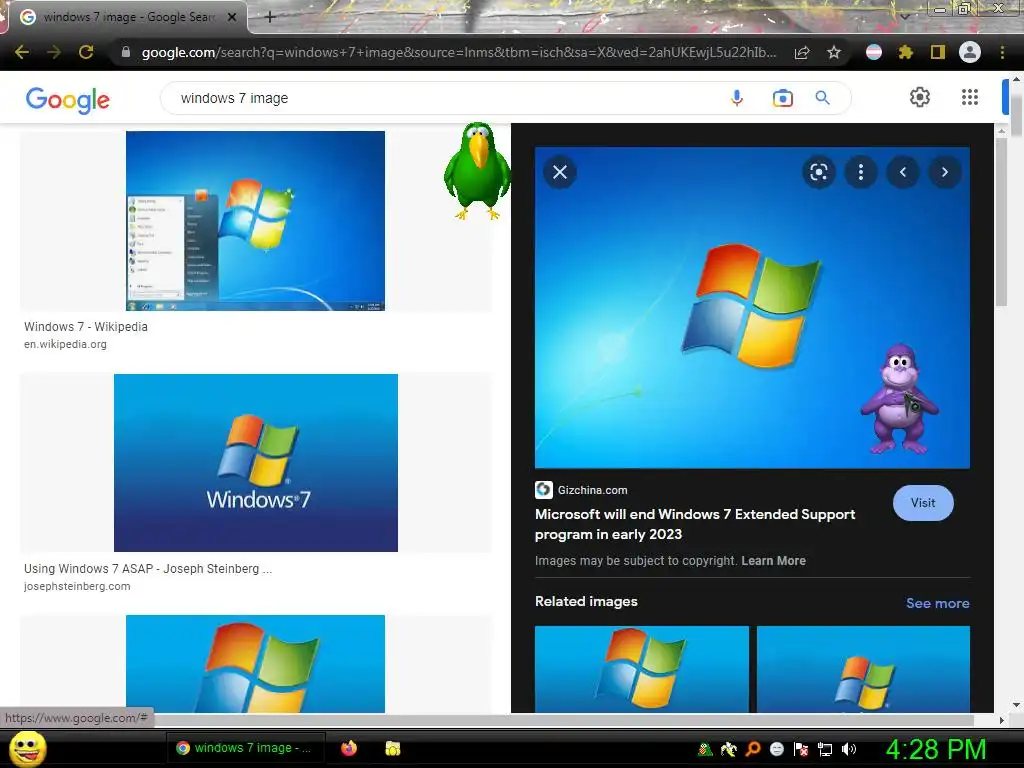Show next image in preview
This screenshot has height=768, width=1024.
[944, 172]
